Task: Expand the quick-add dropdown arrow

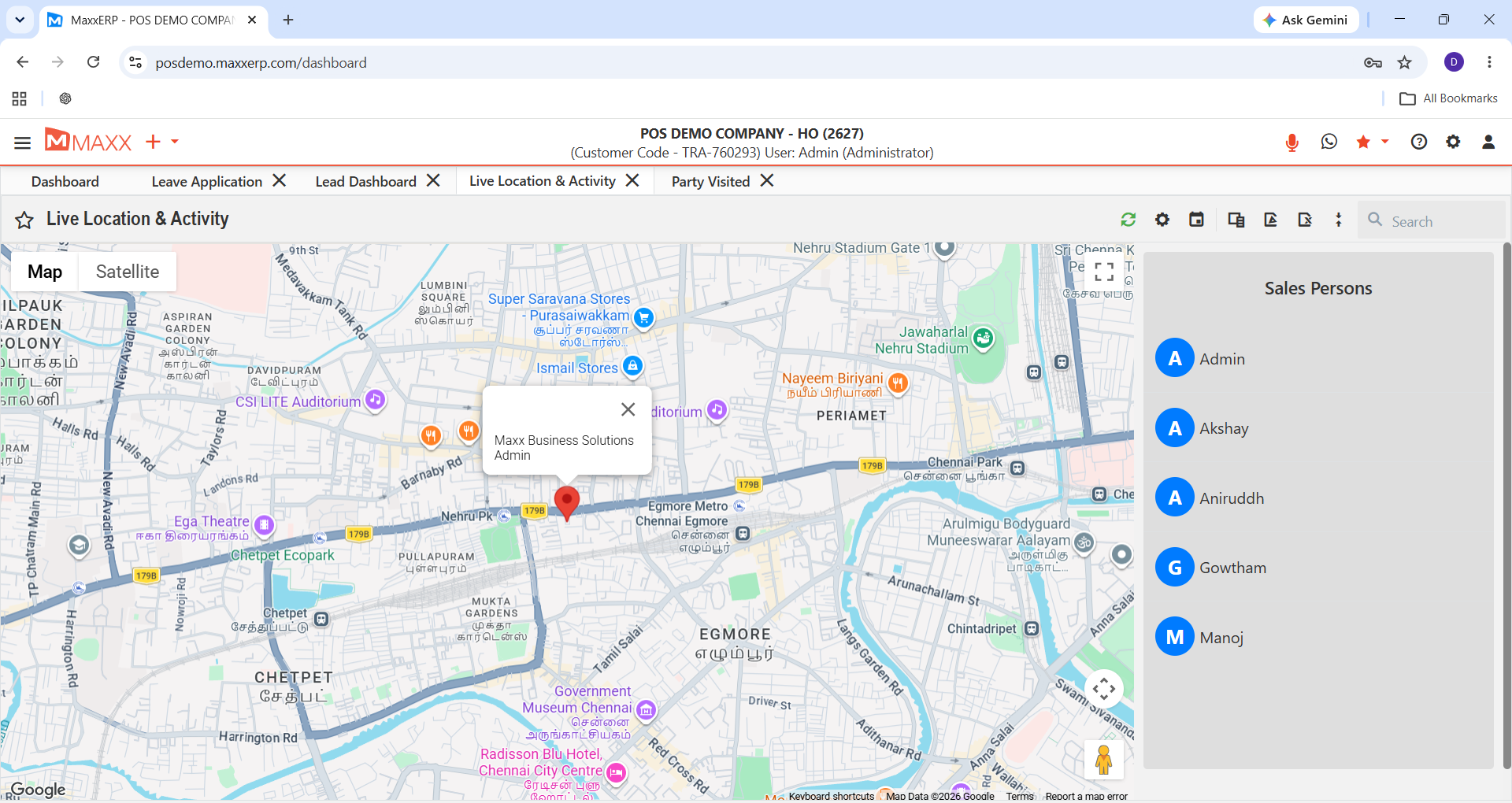Action: [175, 142]
